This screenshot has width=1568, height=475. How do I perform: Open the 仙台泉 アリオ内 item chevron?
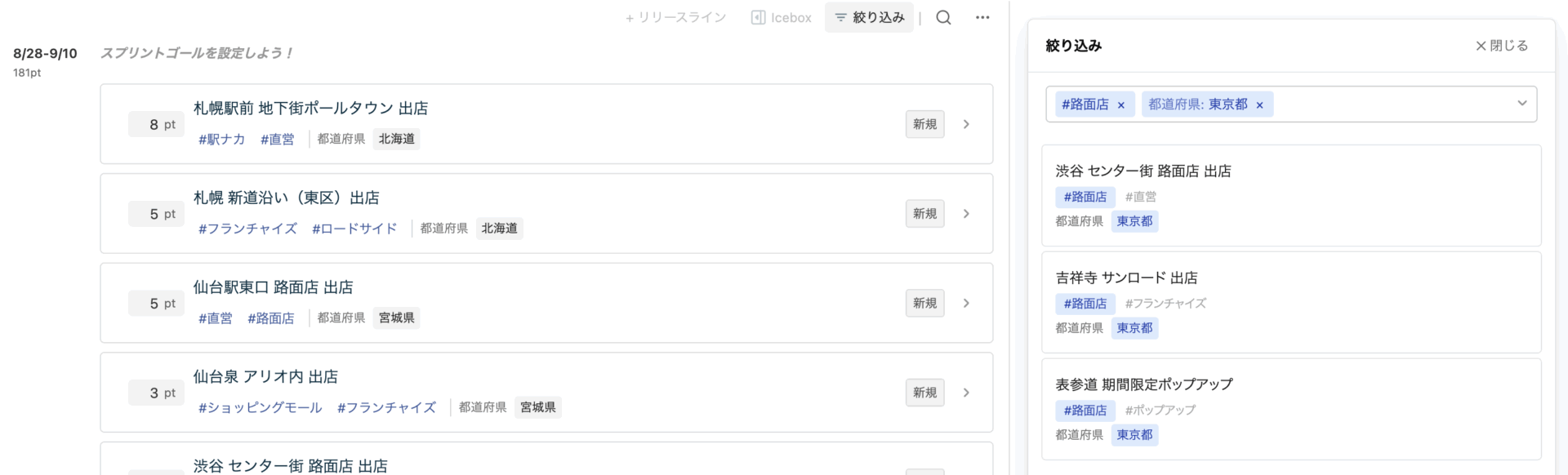pos(966,393)
